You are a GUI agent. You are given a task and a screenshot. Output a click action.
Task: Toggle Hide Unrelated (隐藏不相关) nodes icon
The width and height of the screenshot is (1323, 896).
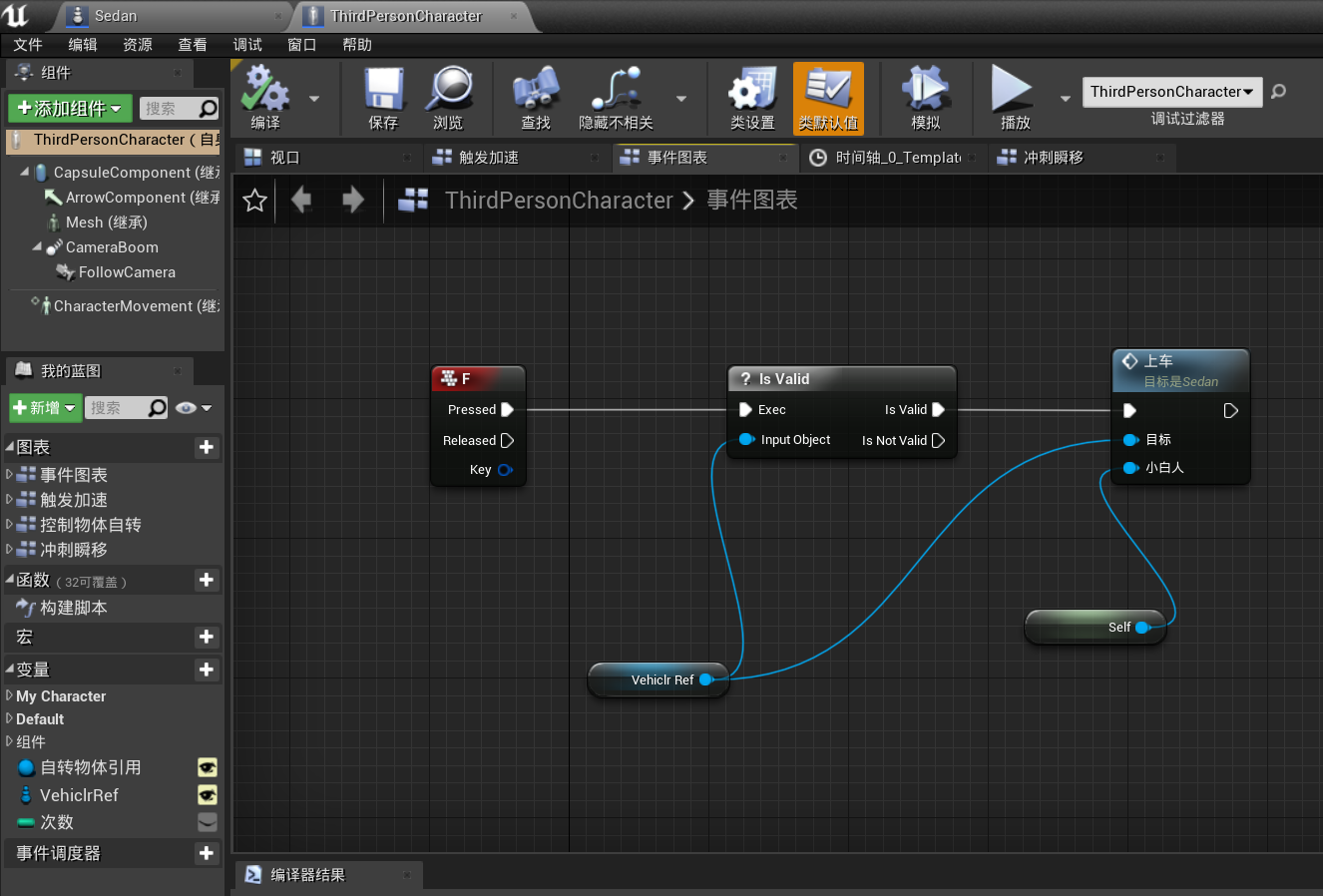pyautogui.click(x=616, y=91)
